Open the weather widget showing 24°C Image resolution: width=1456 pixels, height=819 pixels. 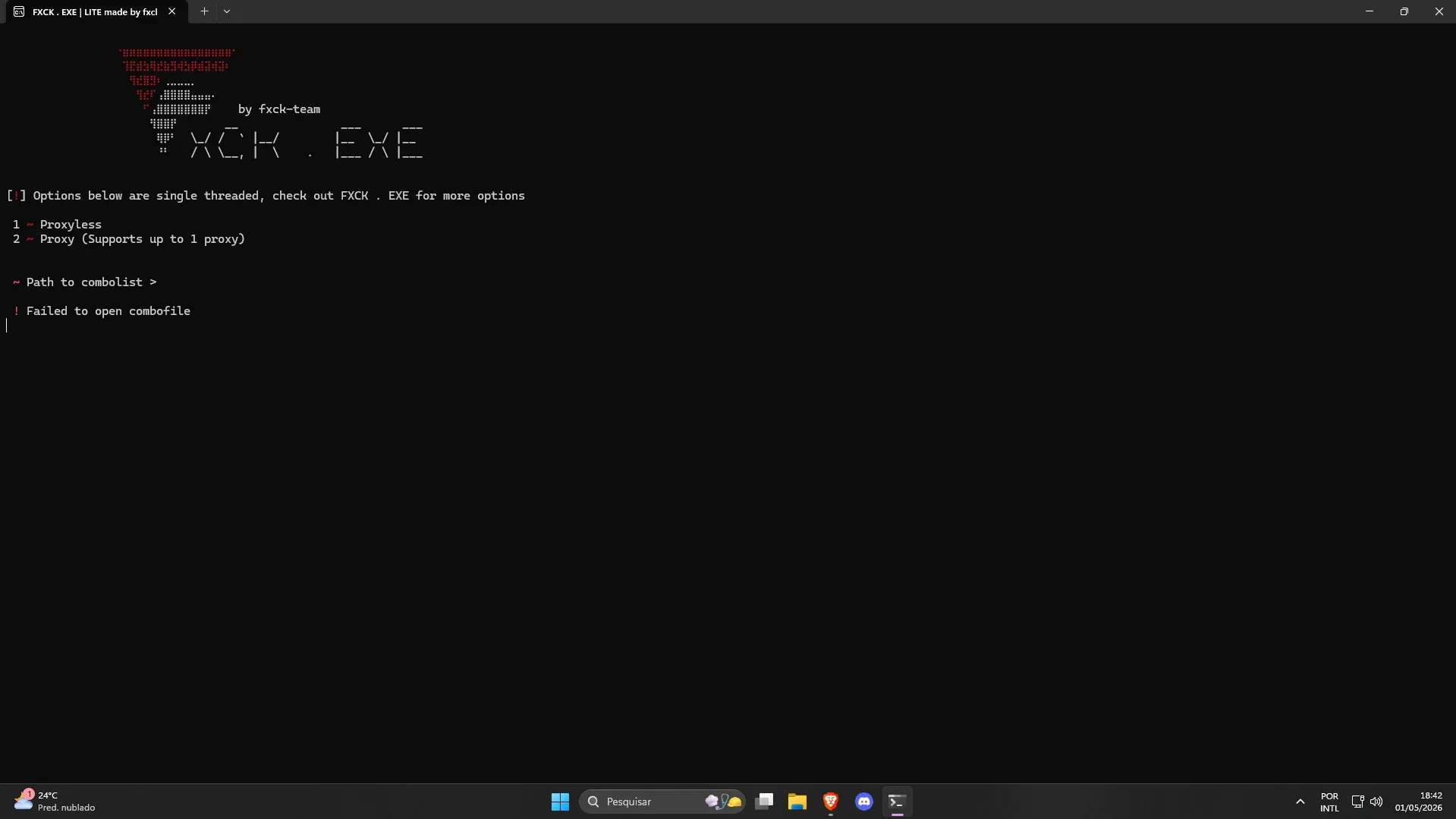click(x=55, y=802)
